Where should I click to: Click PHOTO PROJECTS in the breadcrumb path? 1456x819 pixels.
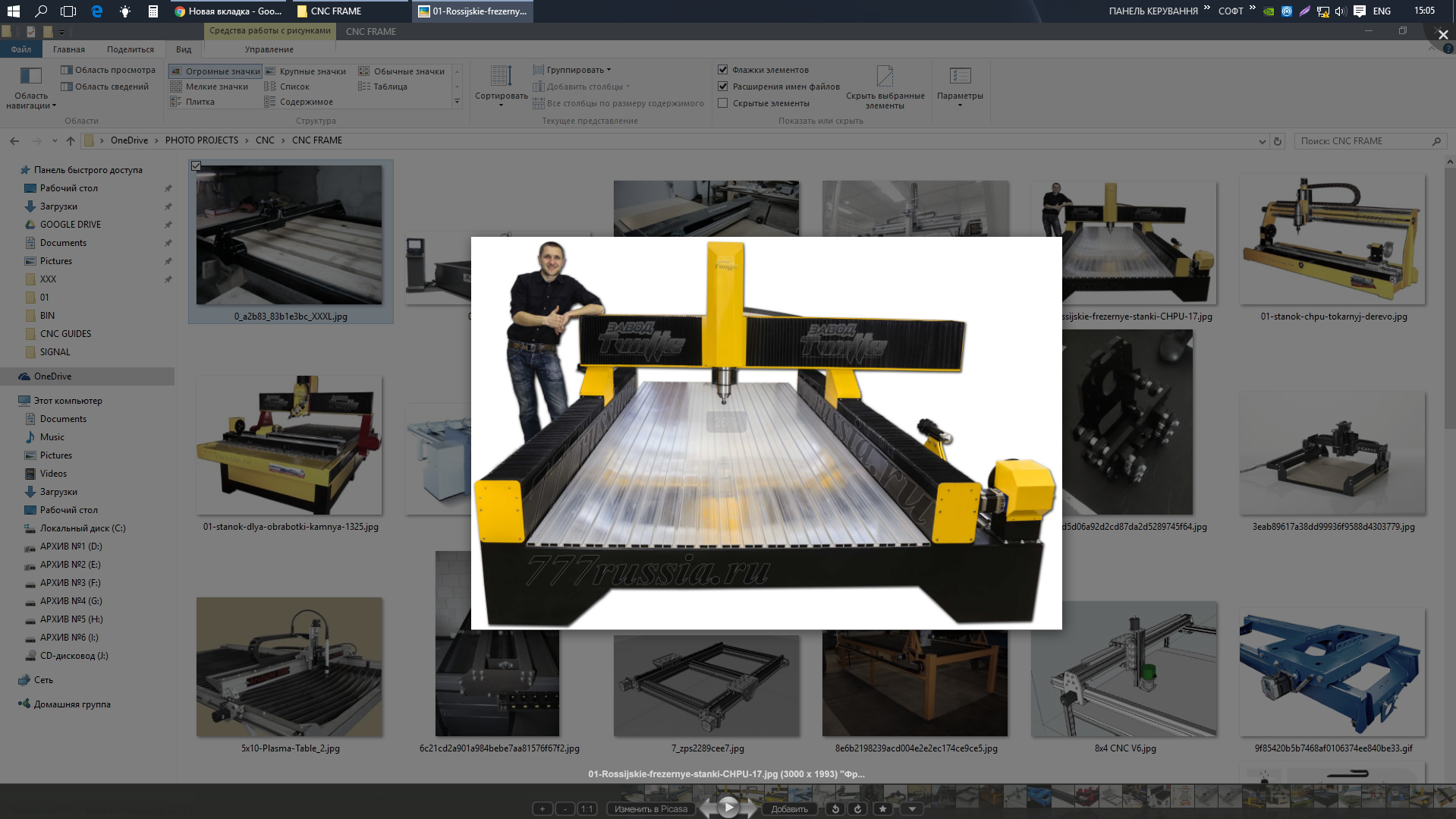coord(202,140)
